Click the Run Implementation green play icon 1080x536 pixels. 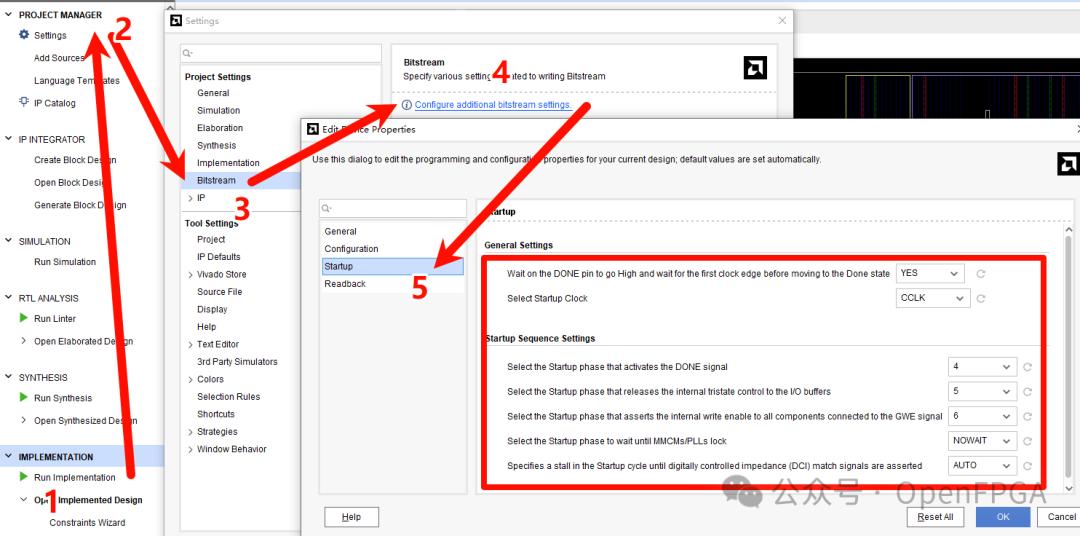(24, 478)
